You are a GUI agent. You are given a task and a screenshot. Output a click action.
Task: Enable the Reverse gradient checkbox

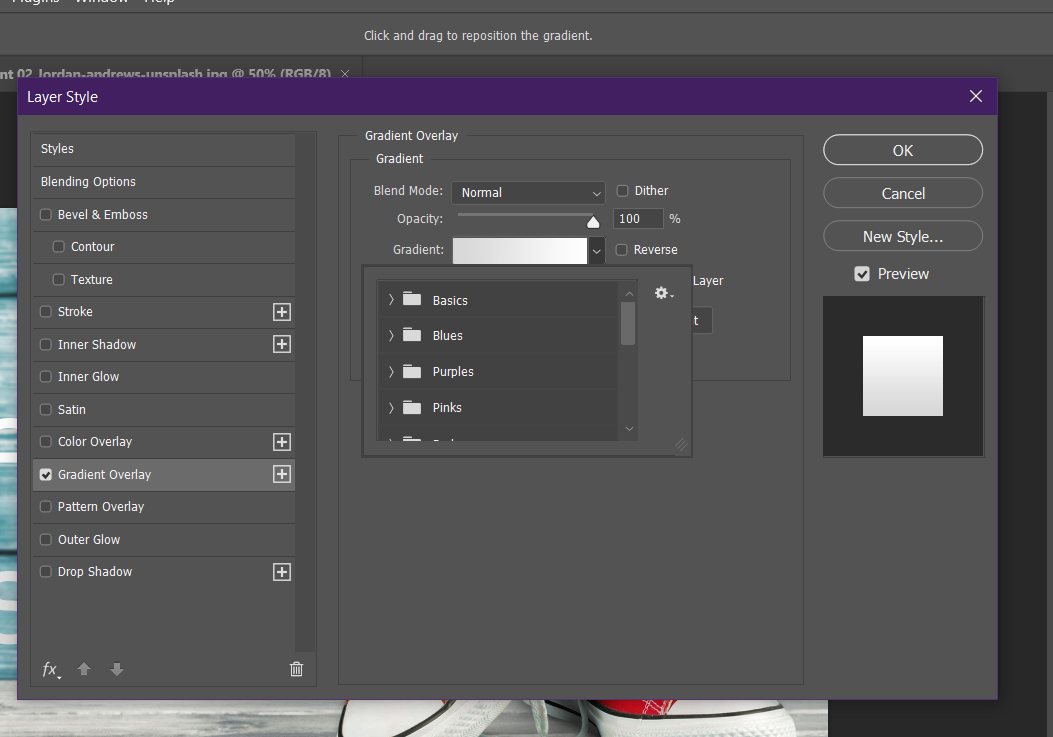pos(623,249)
